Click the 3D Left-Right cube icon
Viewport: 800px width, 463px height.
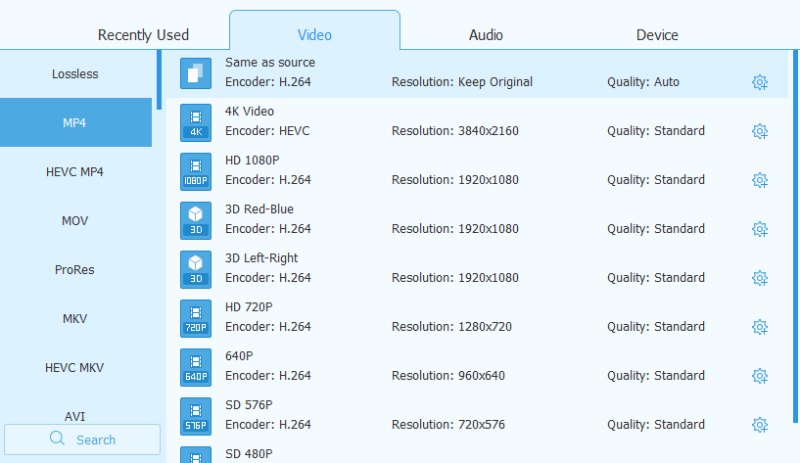(196, 270)
